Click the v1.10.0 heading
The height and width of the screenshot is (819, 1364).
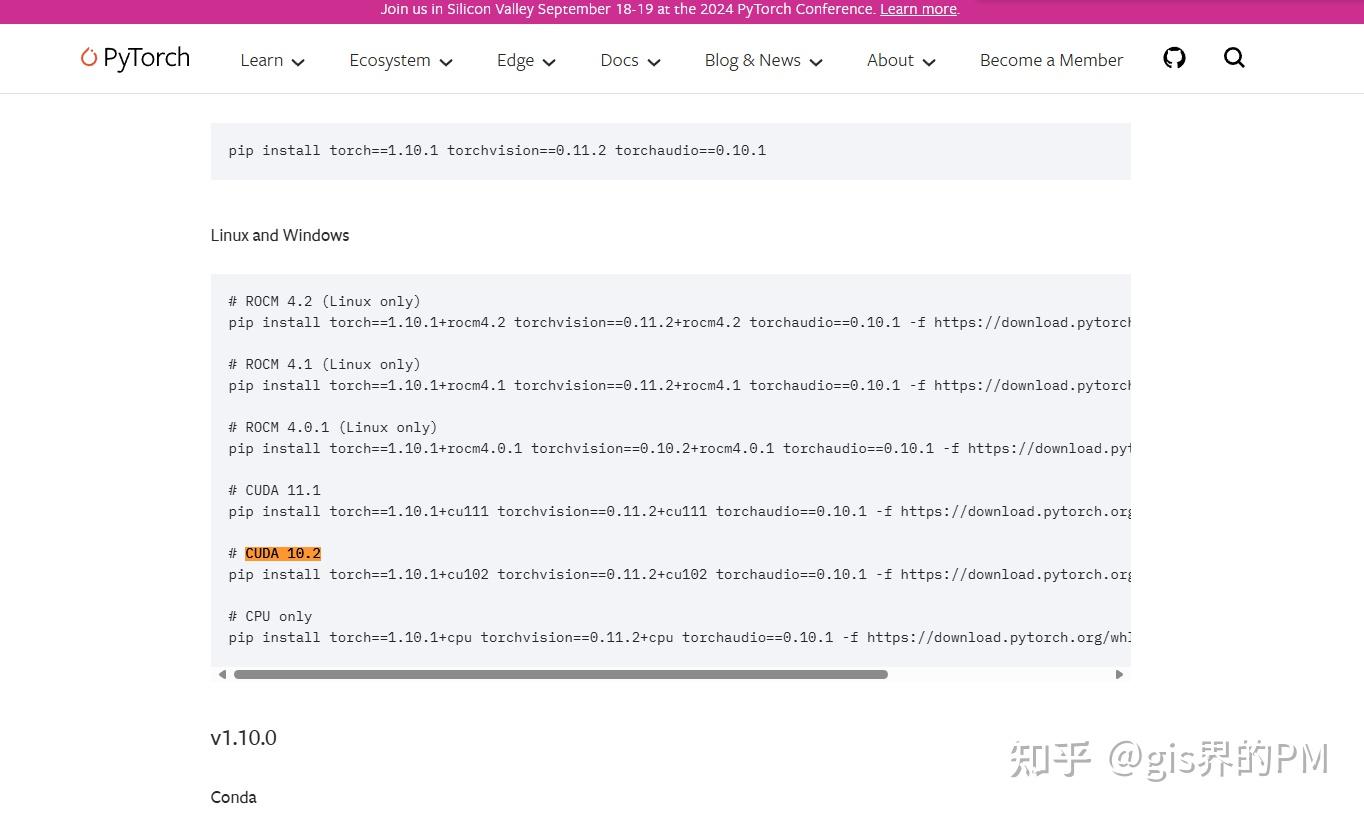coord(243,737)
